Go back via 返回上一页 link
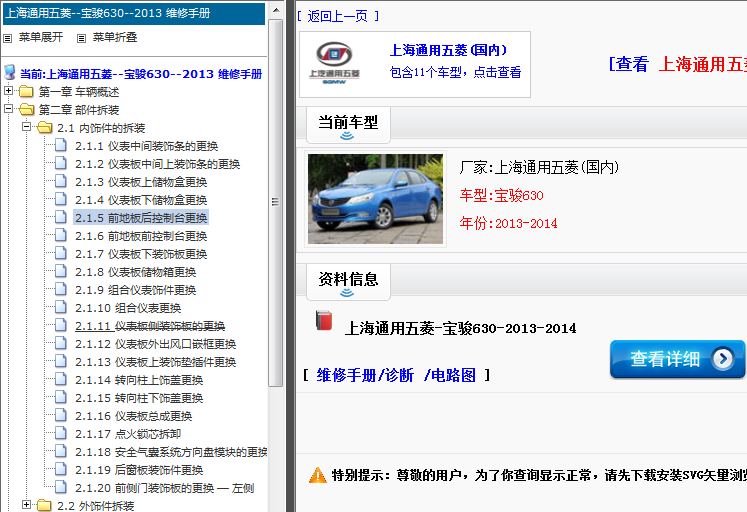The image size is (747, 512). tap(338, 16)
